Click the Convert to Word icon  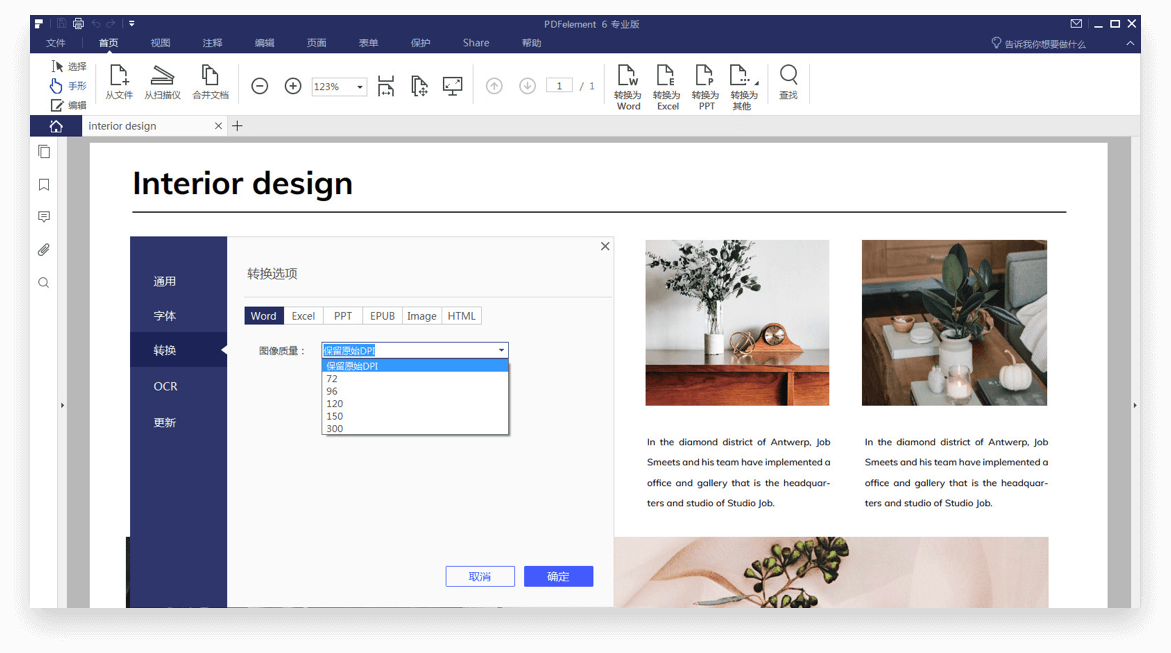pos(627,77)
